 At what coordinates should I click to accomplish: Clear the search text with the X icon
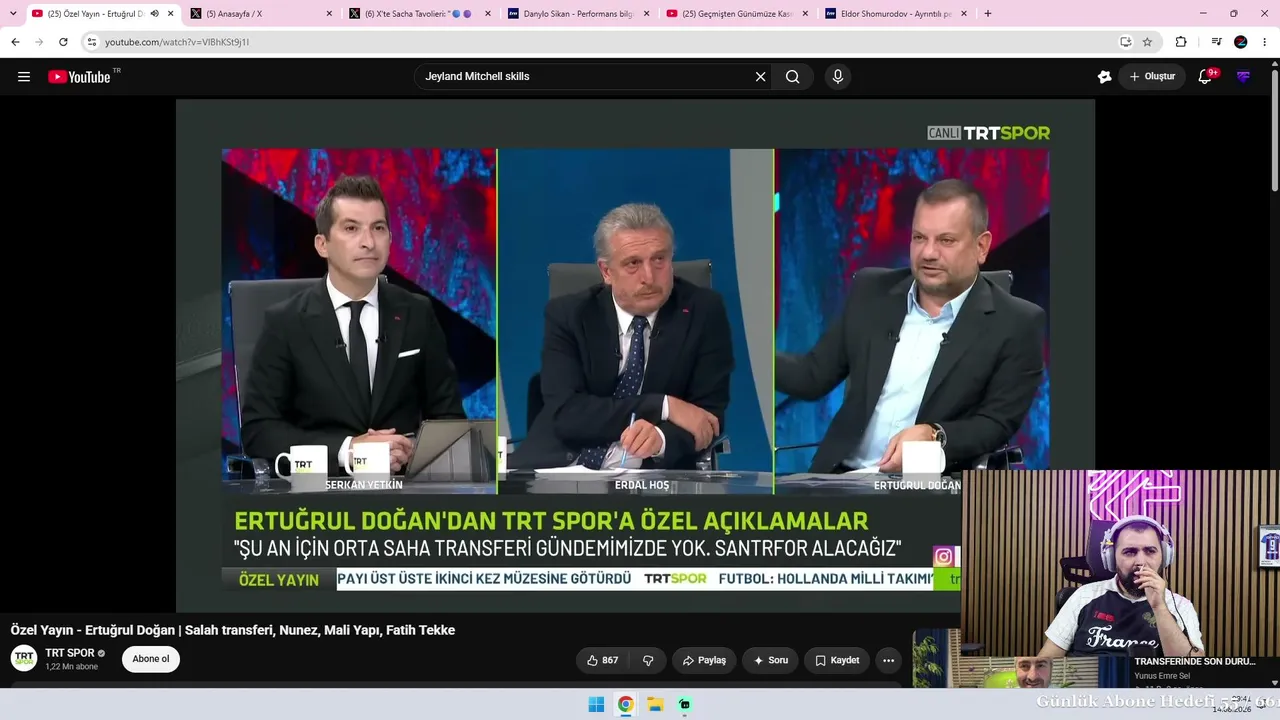pyautogui.click(x=760, y=77)
